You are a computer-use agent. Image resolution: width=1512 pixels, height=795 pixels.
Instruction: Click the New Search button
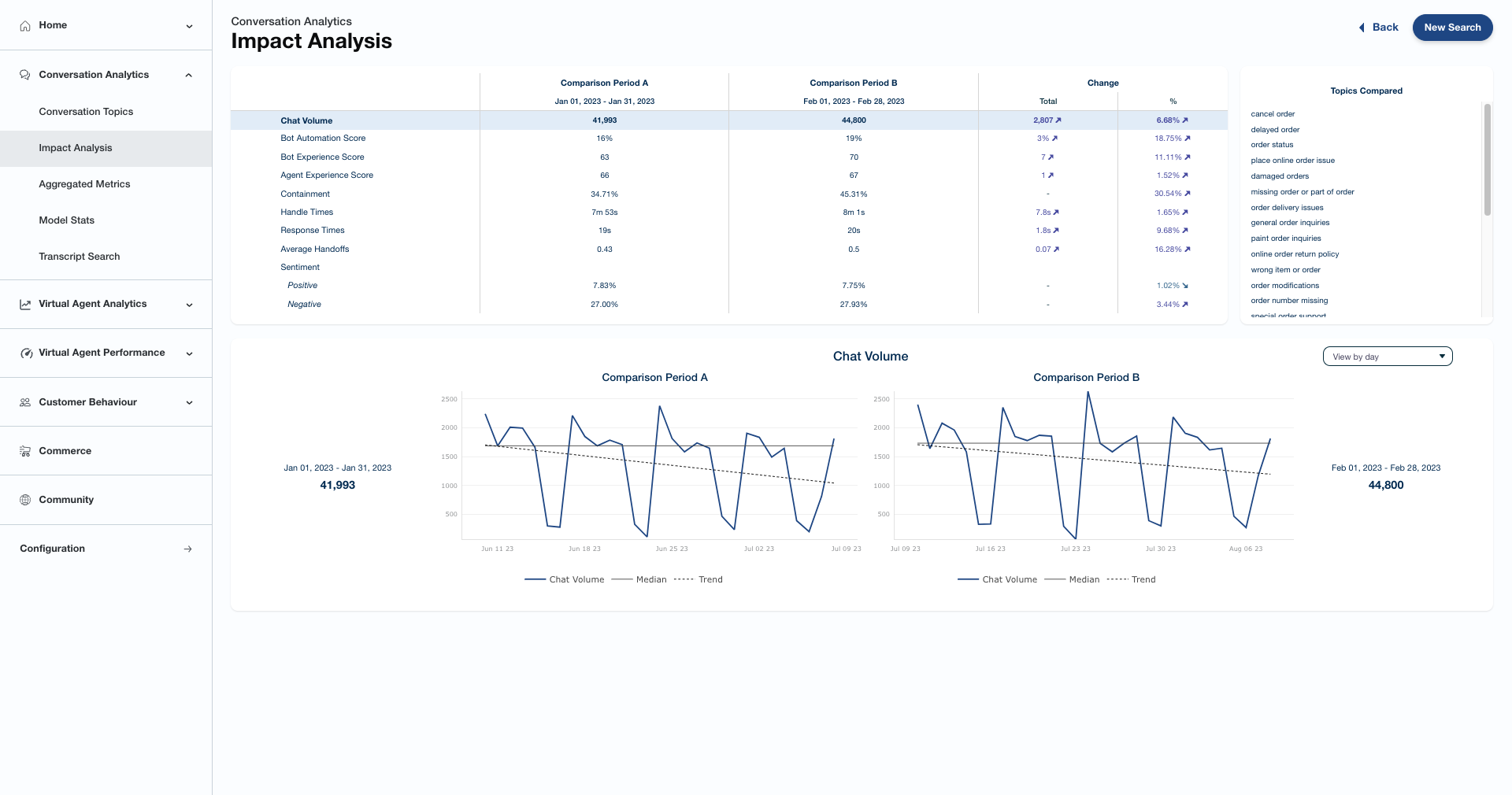tap(1452, 28)
